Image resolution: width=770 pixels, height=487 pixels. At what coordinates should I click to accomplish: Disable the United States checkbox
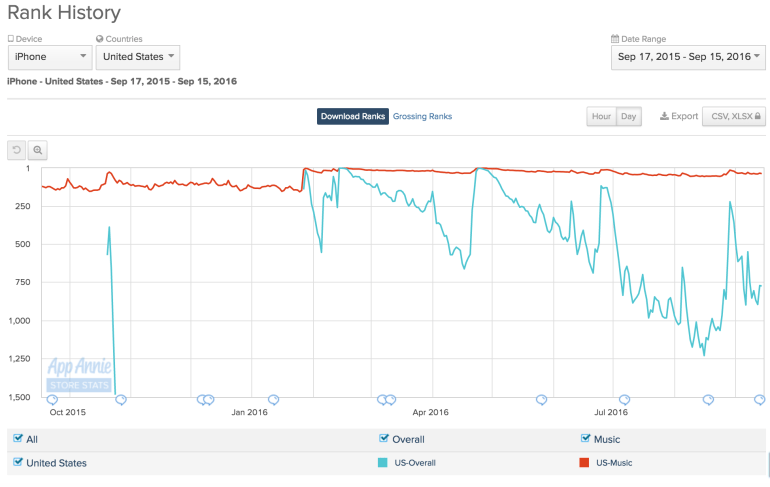[x=17, y=463]
